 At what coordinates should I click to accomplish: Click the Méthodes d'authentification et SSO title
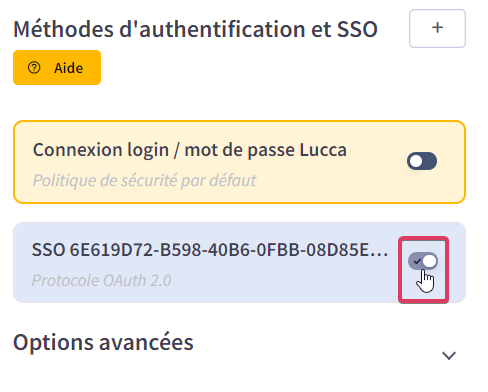pos(195,29)
